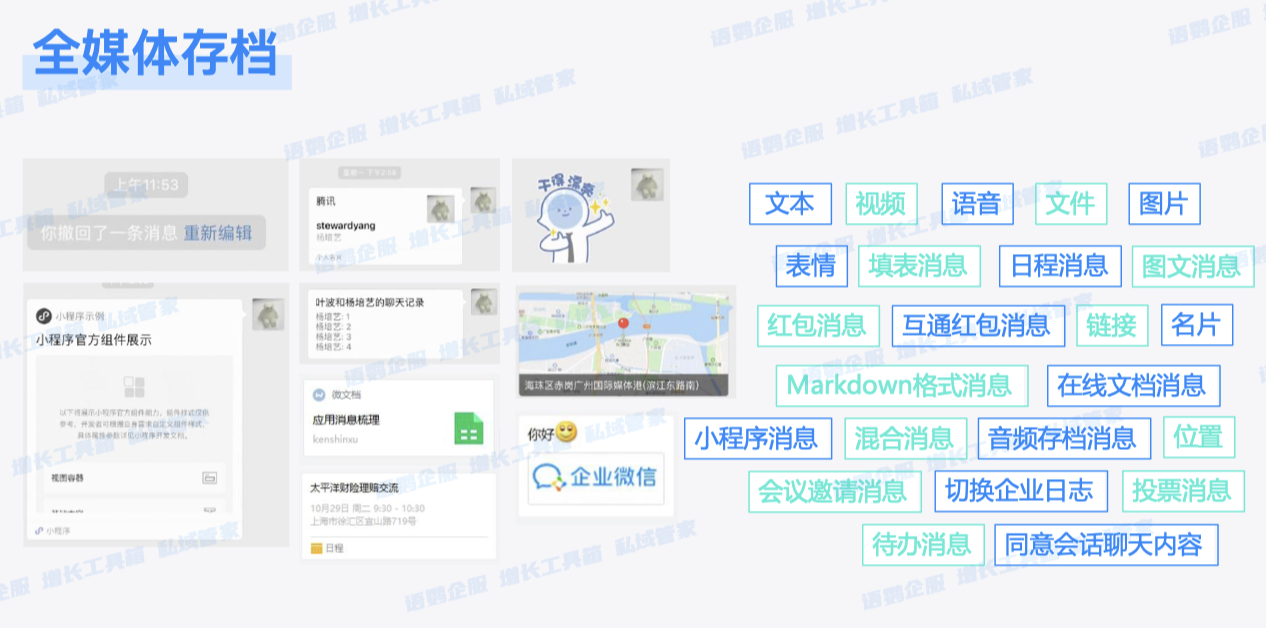The image size is (1266, 628).
Task: Click the red location pin on map
Action: (x=623, y=324)
